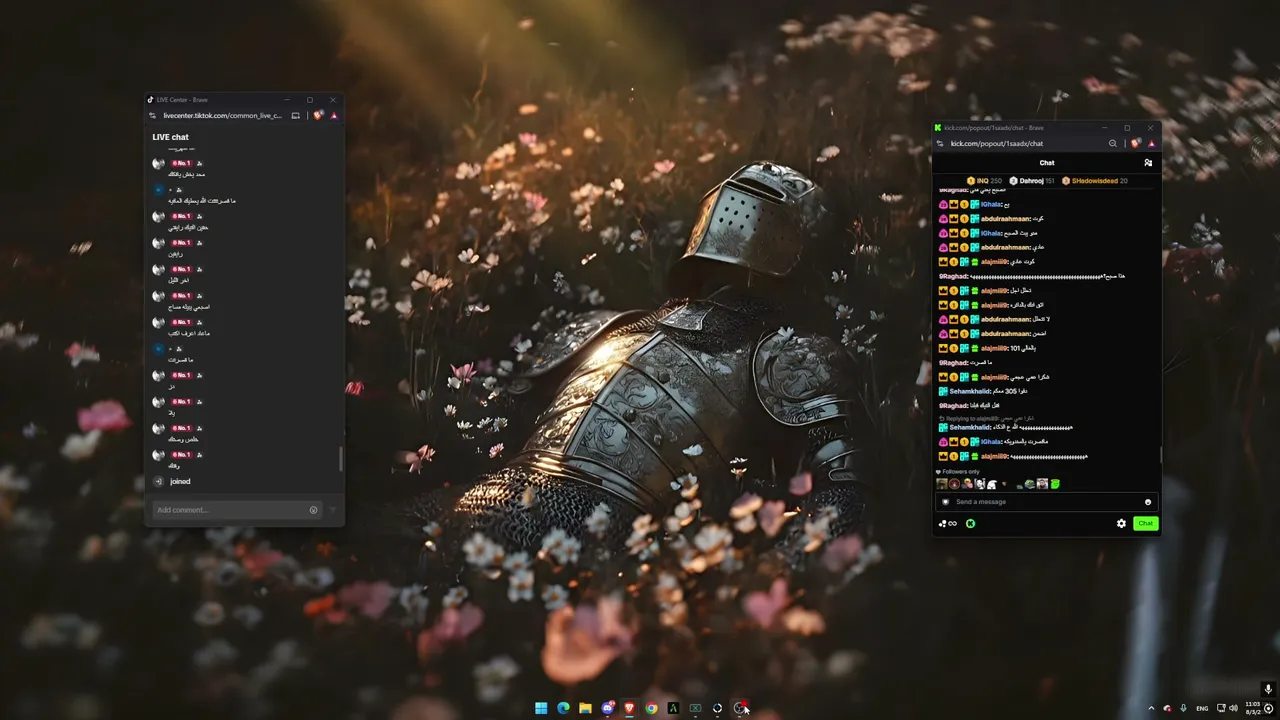The image size is (1280, 720).
Task: Launch Microsoft Edge from the taskbar
Action: 563,708
